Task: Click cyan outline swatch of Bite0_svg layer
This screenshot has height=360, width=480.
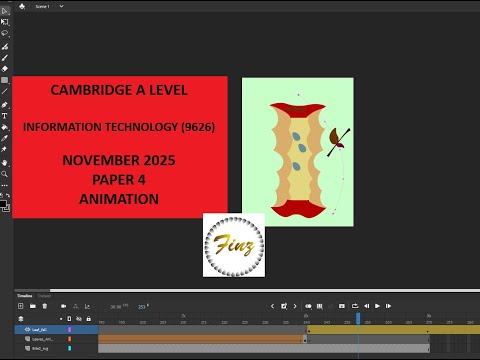Action: coord(70,348)
